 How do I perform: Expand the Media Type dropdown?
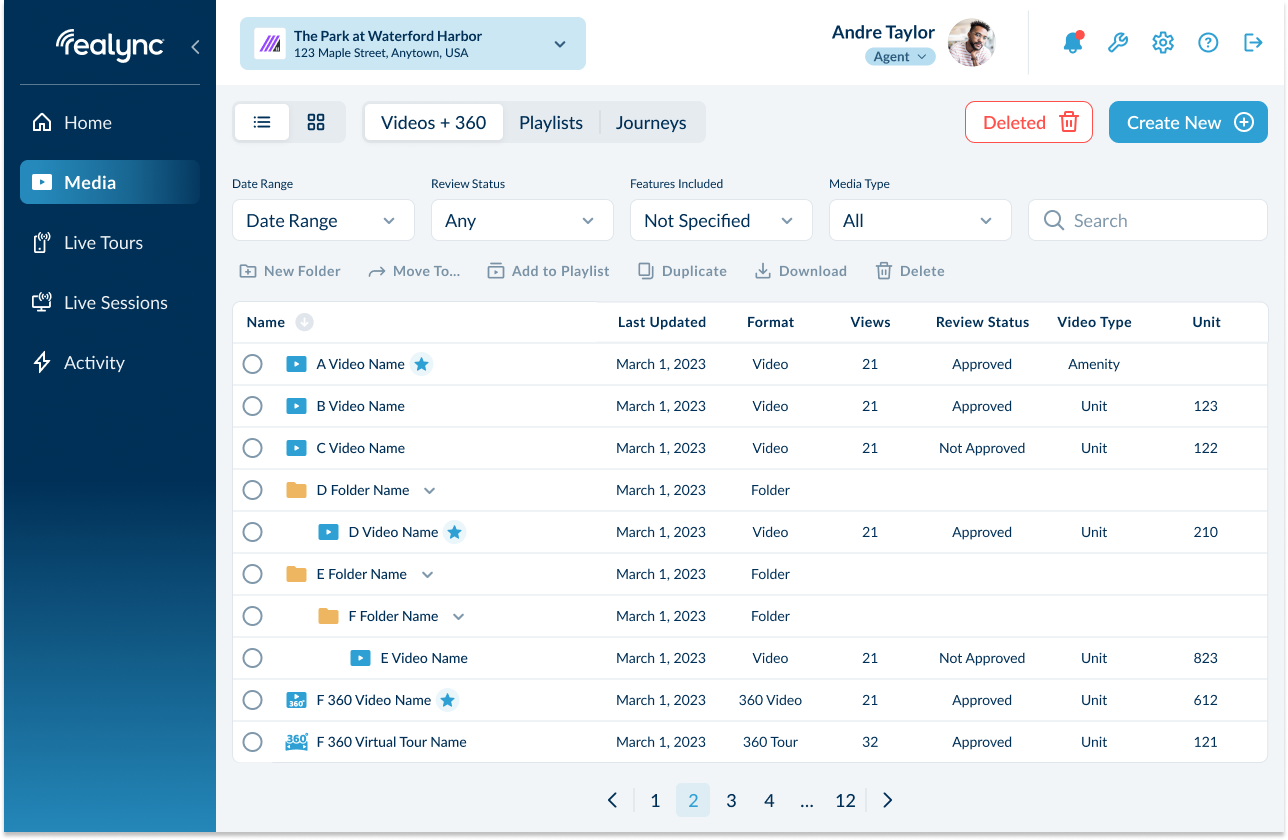(919, 221)
